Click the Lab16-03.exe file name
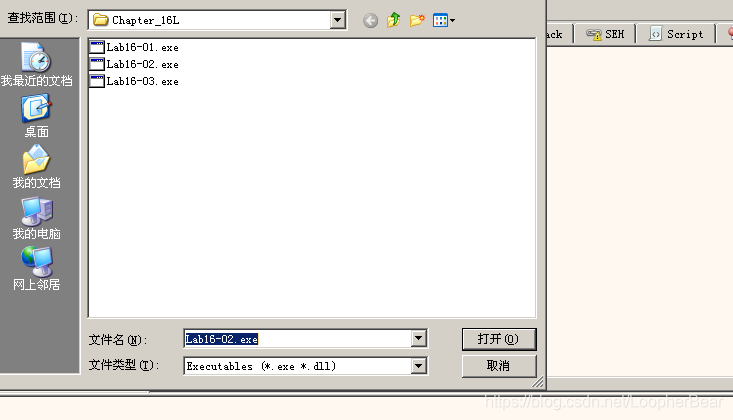Image resolution: width=733 pixels, height=420 pixels. (x=143, y=81)
